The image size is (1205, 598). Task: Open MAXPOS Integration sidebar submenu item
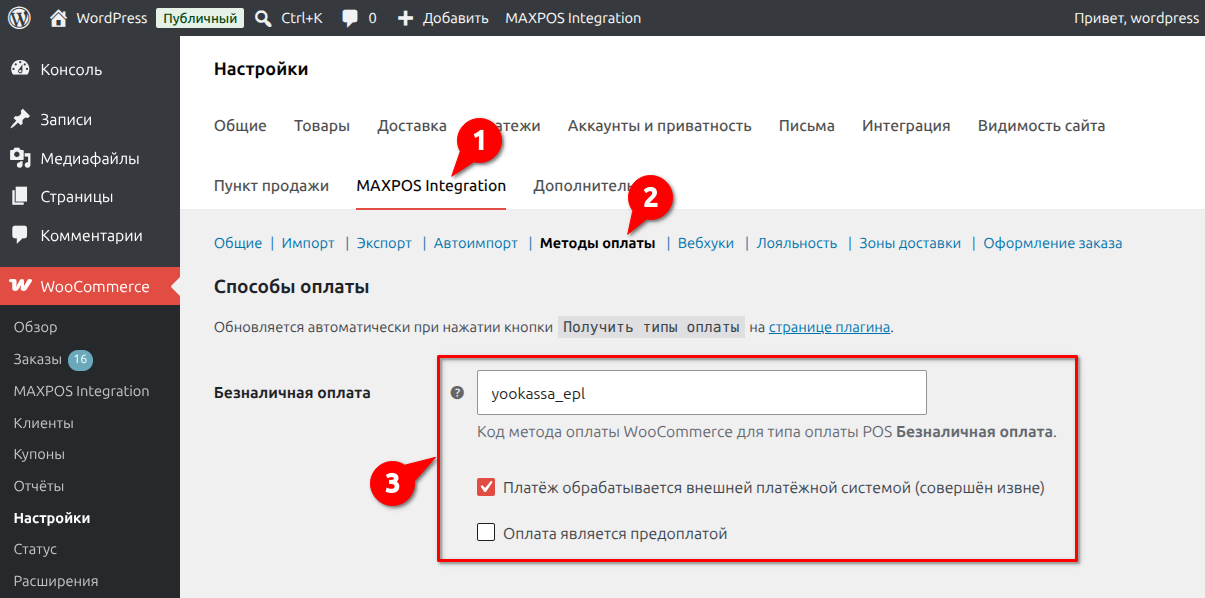pyautogui.click(x=82, y=391)
